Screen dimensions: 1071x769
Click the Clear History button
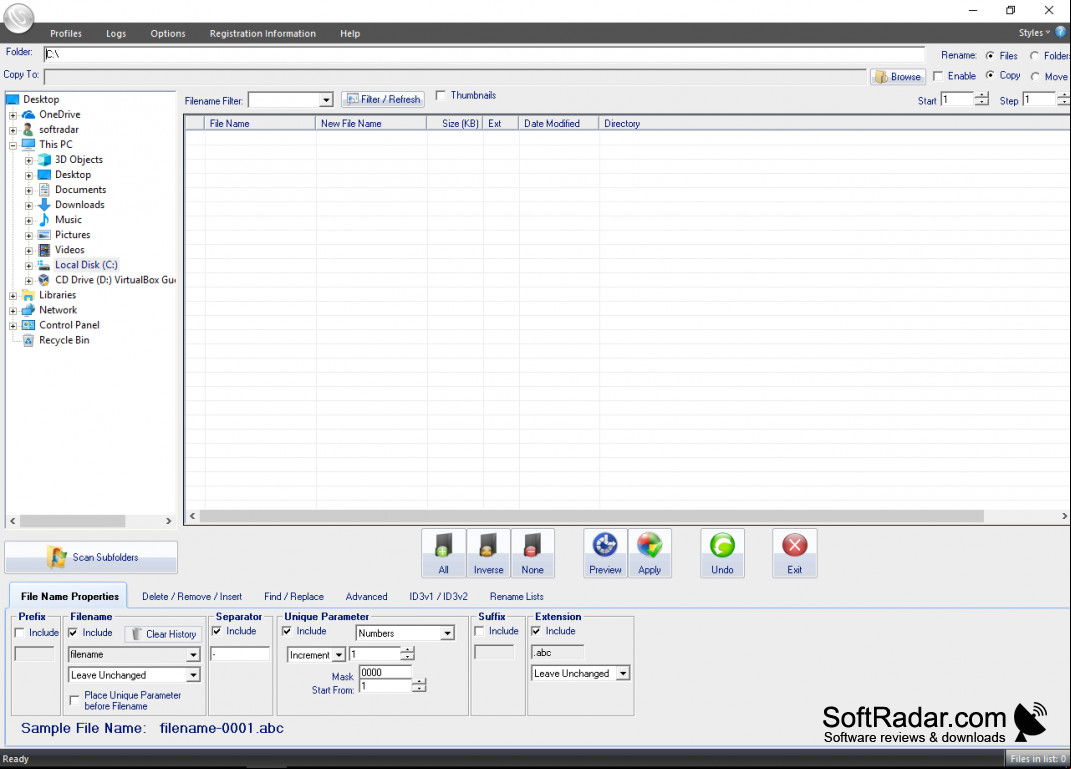tap(164, 634)
